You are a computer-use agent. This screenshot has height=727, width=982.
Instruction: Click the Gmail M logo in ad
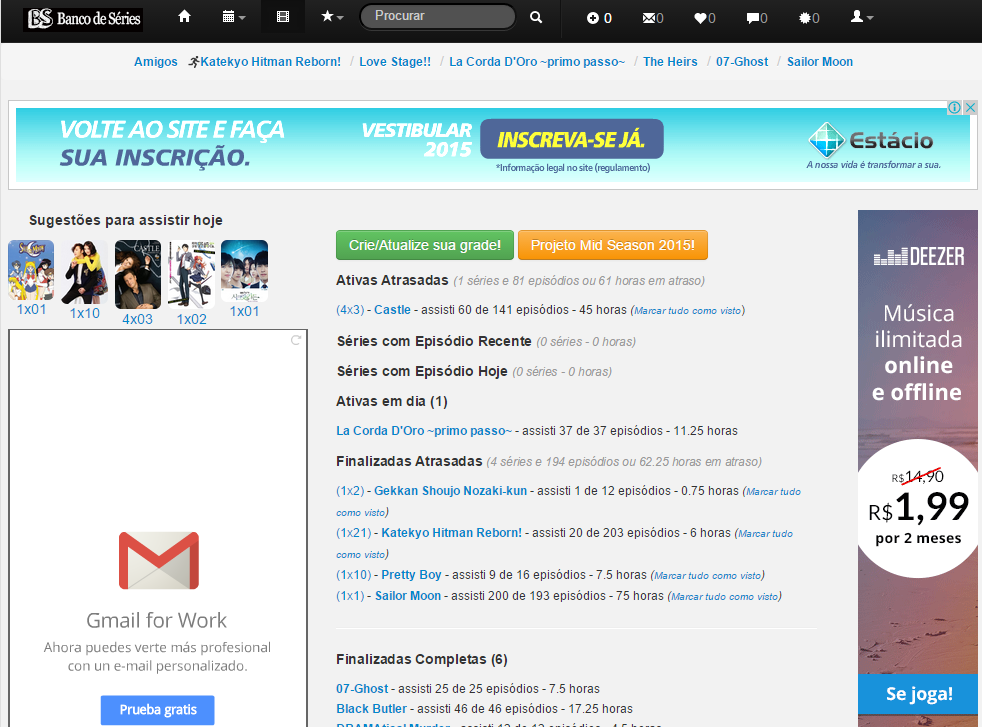[x=159, y=560]
